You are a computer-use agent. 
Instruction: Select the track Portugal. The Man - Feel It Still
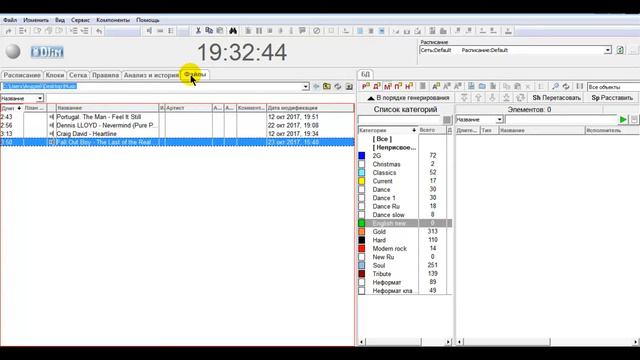pos(99,117)
